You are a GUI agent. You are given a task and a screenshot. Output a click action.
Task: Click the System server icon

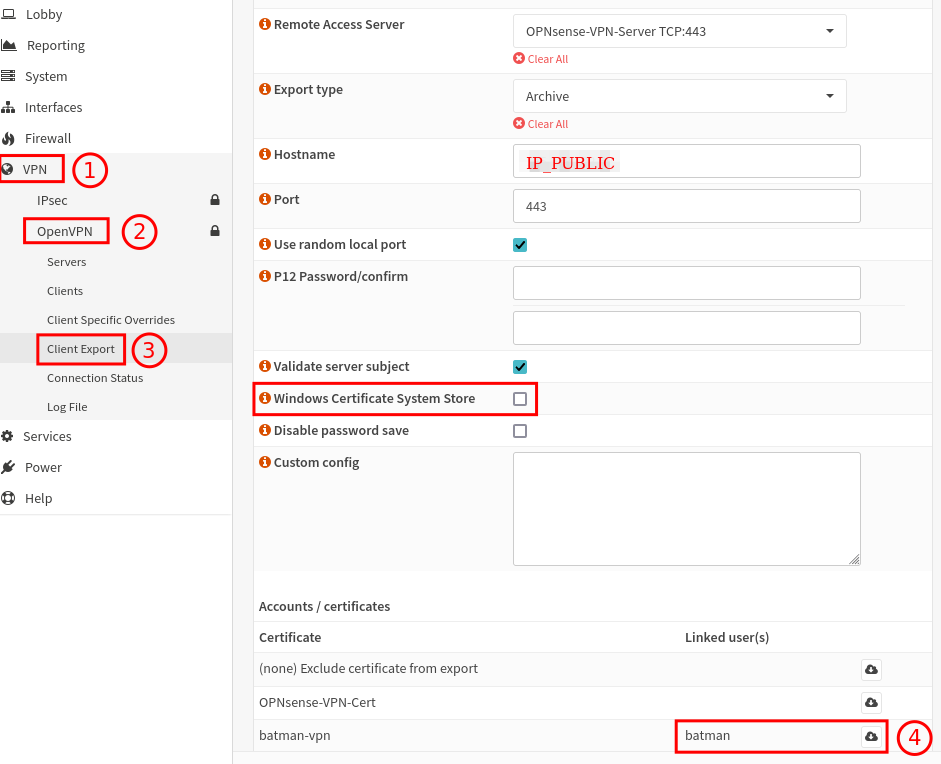(8, 76)
